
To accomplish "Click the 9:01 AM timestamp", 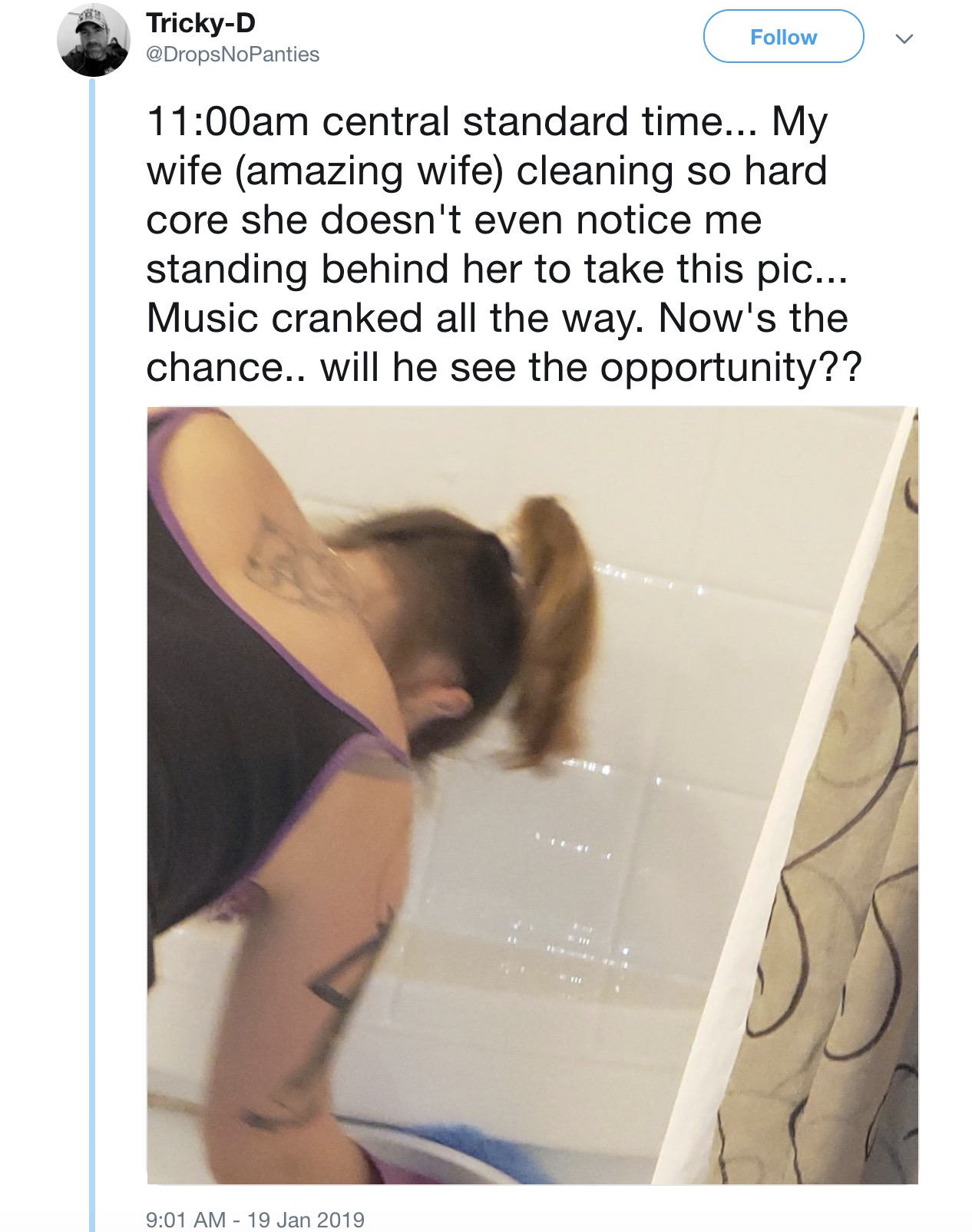I will click(185, 1219).
